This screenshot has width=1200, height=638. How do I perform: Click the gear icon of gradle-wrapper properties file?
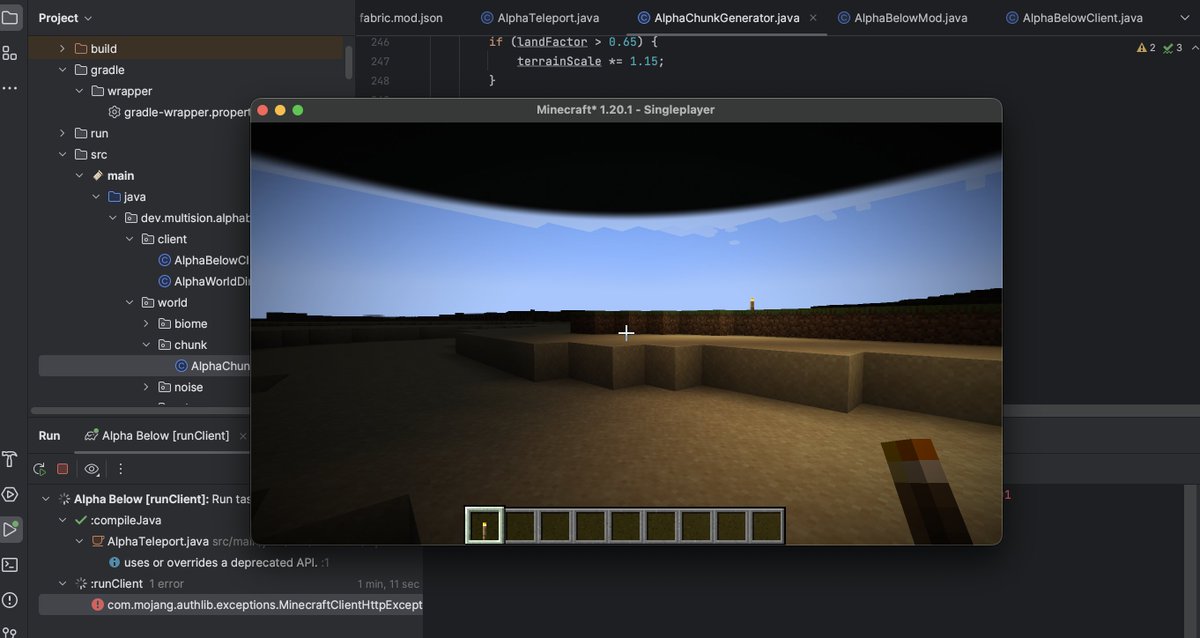[x=114, y=112]
